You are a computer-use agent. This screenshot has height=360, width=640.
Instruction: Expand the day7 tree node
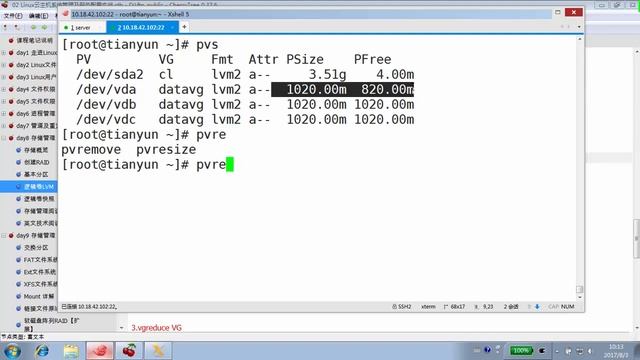(4, 126)
